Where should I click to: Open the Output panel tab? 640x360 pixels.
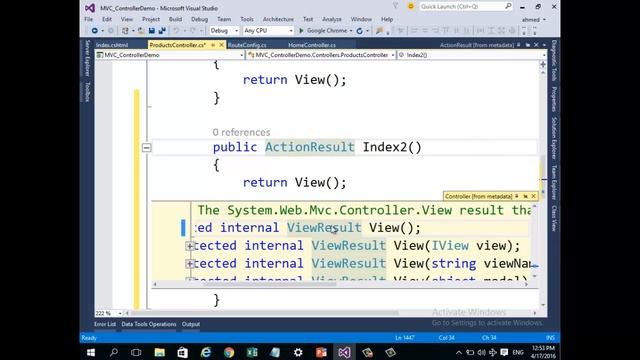(191, 324)
